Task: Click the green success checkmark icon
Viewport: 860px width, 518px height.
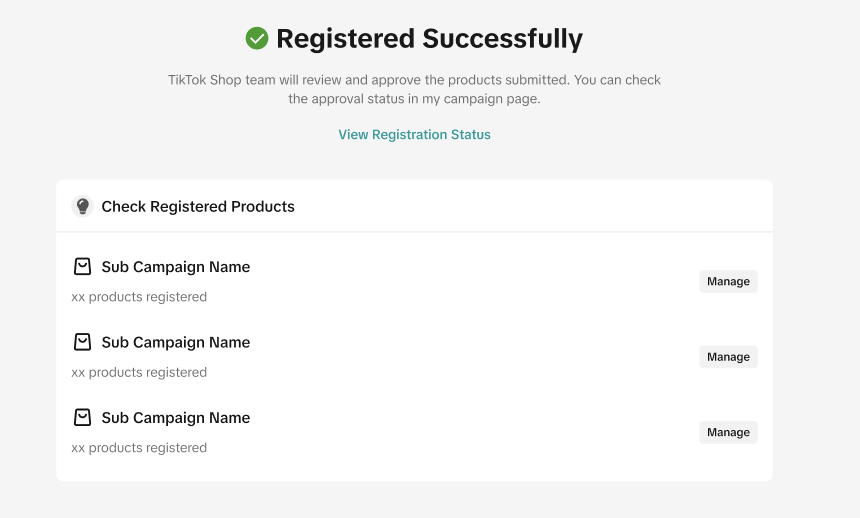Action: (257, 39)
